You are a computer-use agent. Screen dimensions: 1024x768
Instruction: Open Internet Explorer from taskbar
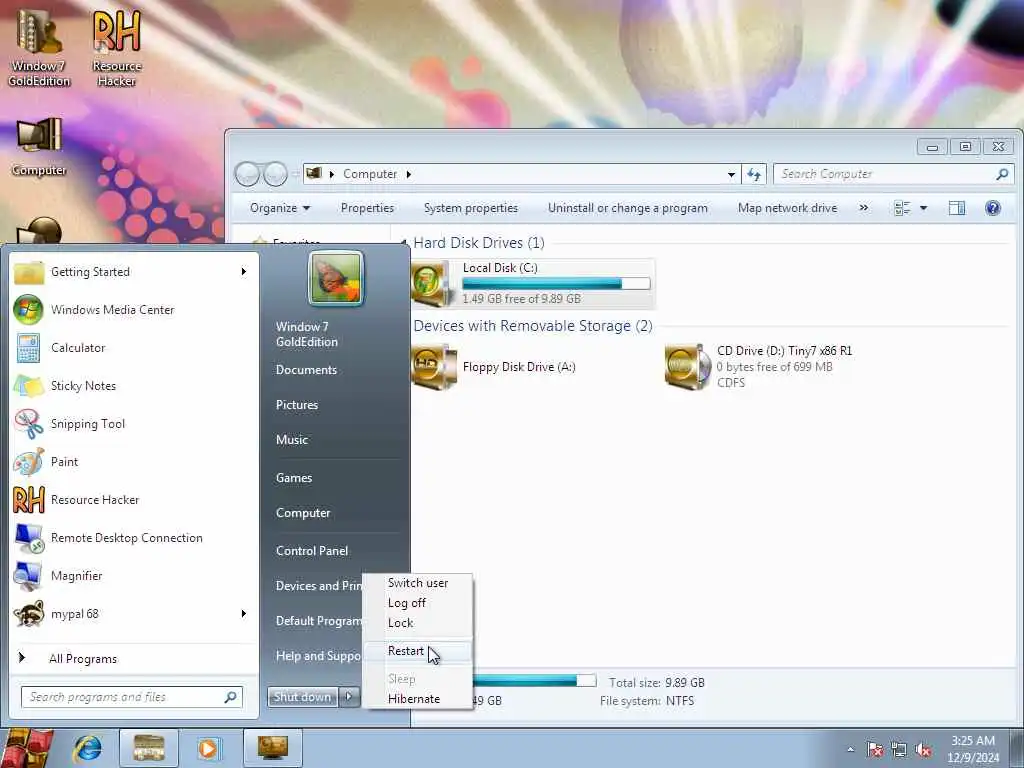click(88, 748)
